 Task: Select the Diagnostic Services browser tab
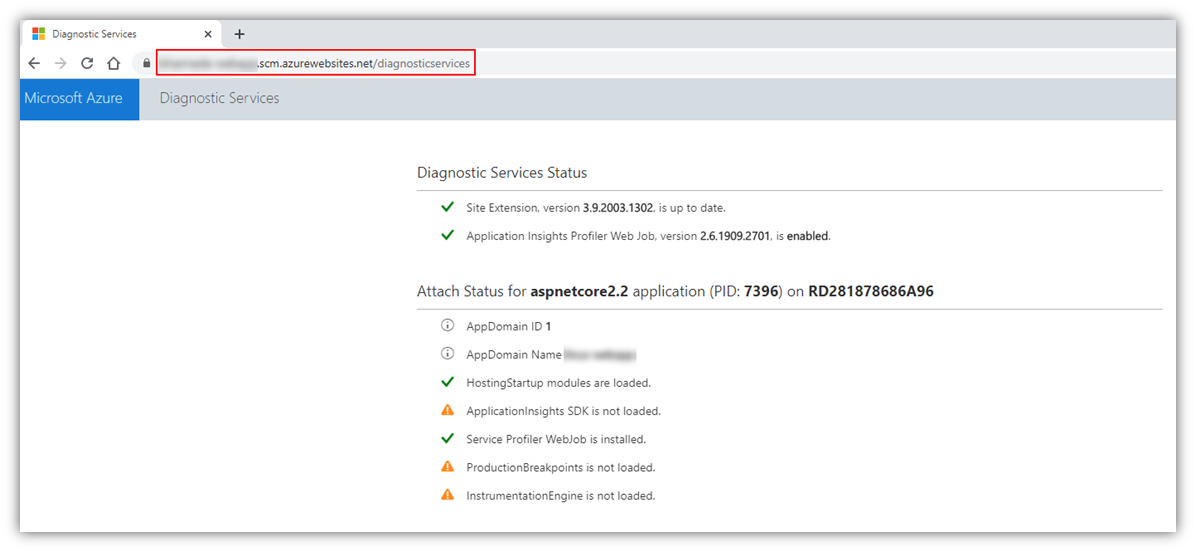[x=123, y=34]
